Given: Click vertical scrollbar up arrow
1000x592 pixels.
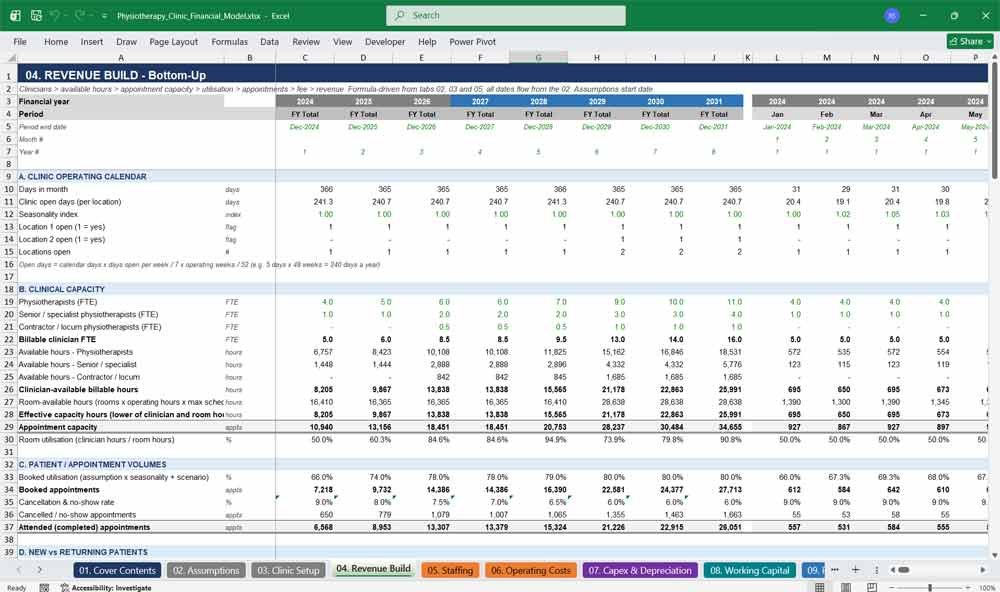Looking at the screenshot, I should pyautogui.click(x=994, y=57).
